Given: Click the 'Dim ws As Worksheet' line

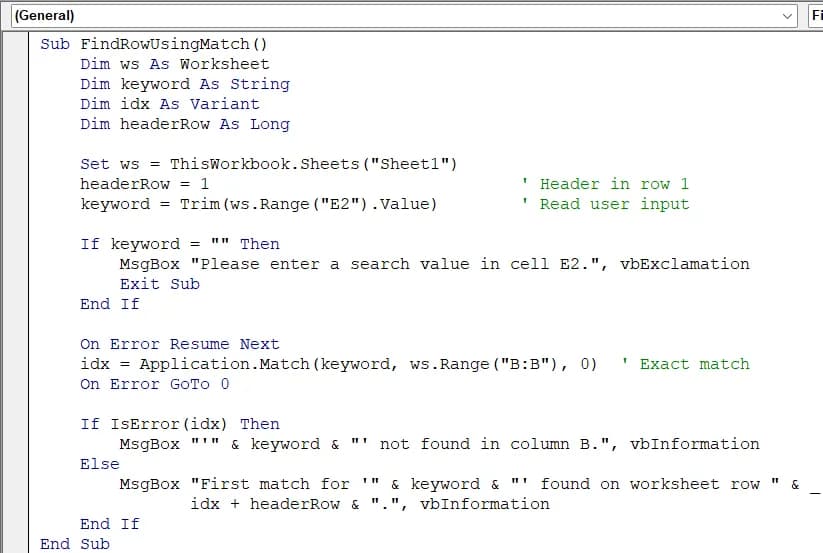Looking at the screenshot, I should [x=175, y=64].
